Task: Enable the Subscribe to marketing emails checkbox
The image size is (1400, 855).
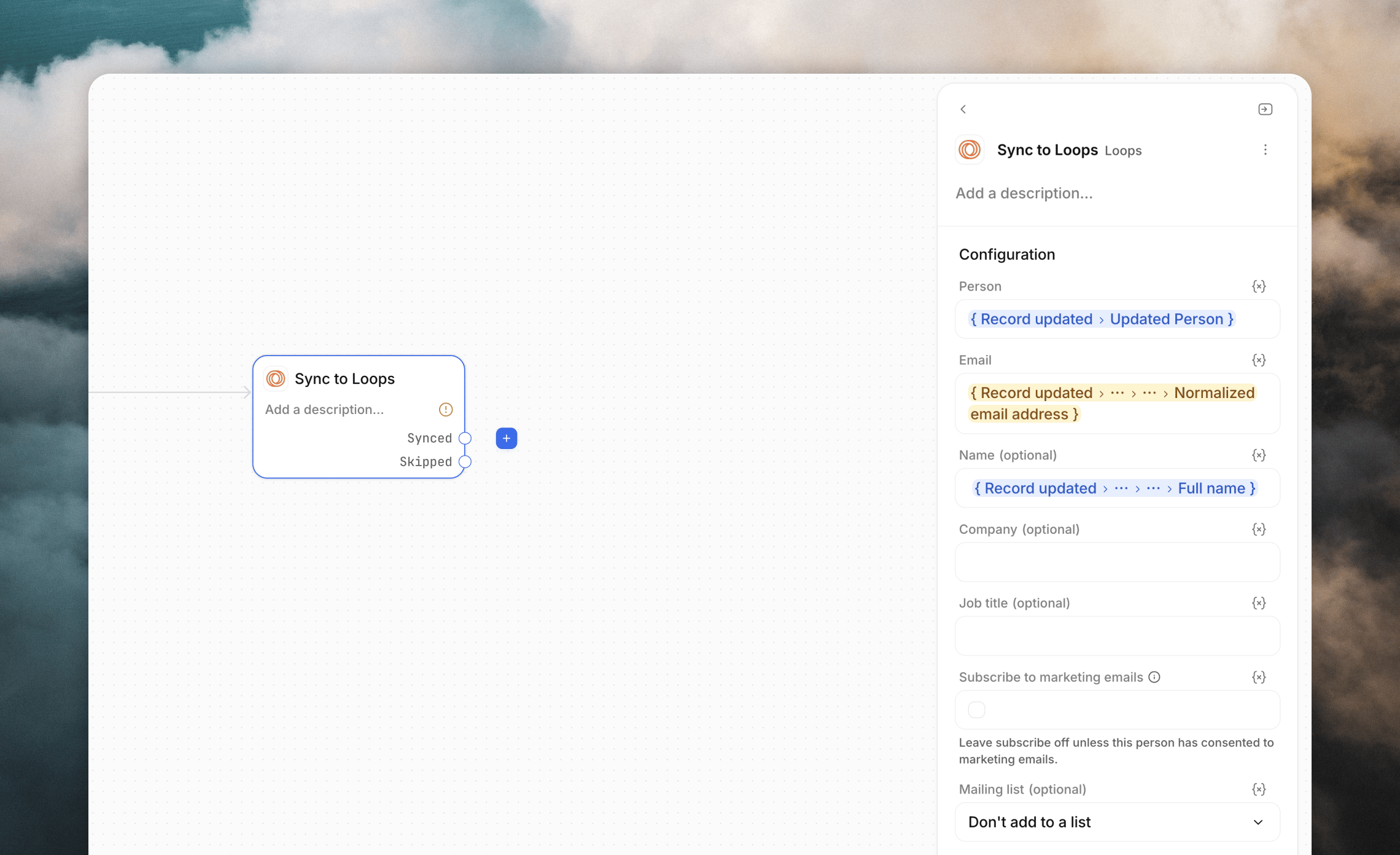Action: coord(976,710)
